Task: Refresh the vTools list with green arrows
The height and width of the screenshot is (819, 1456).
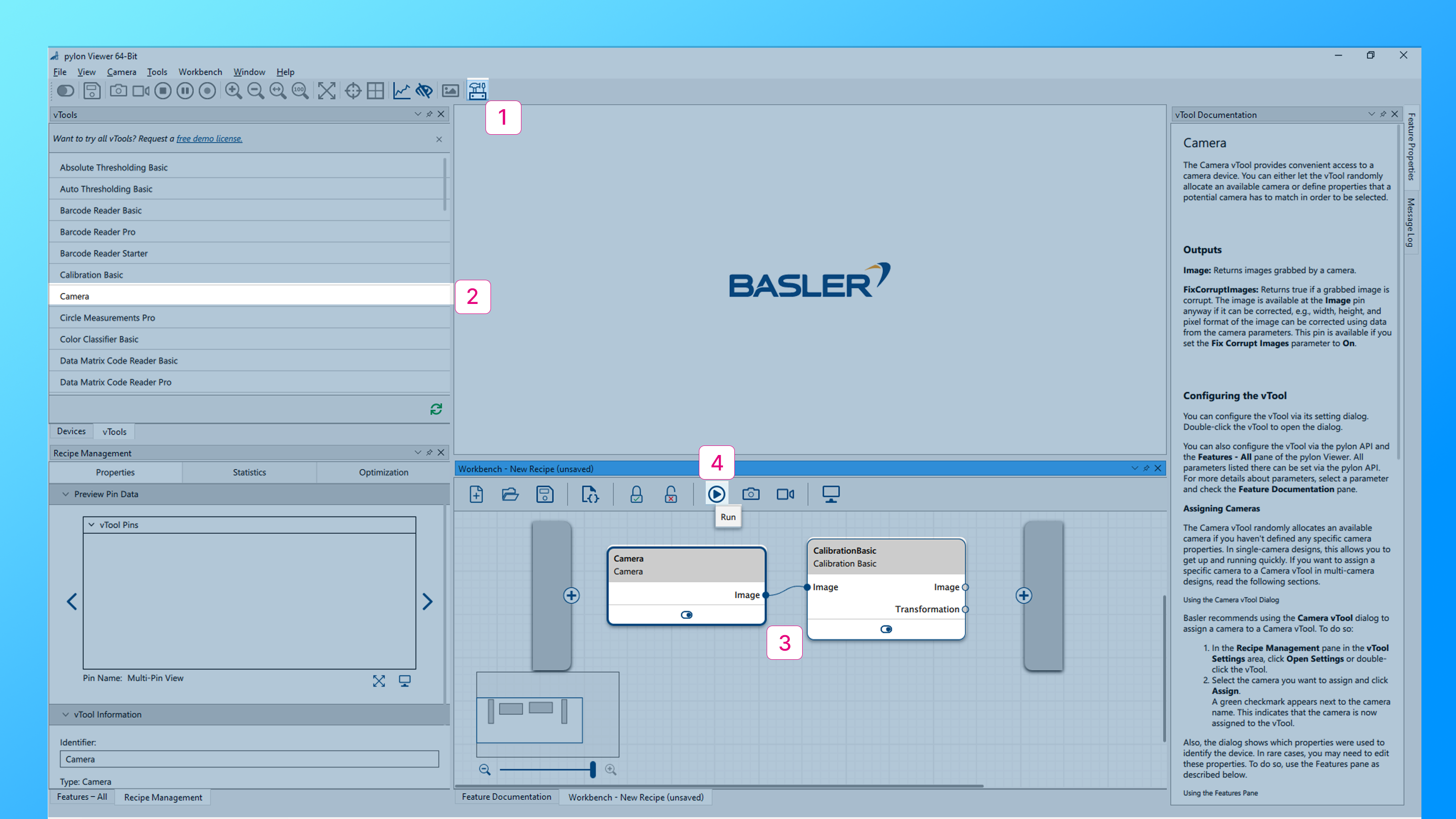Action: tap(436, 409)
